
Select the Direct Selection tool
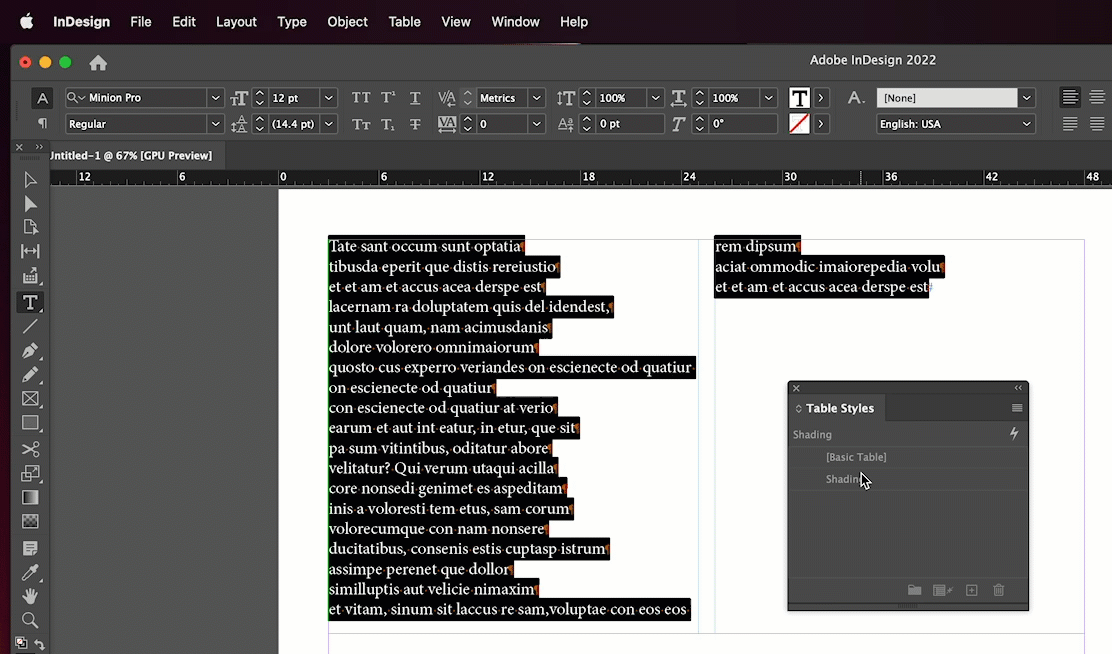tap(30, 204)
